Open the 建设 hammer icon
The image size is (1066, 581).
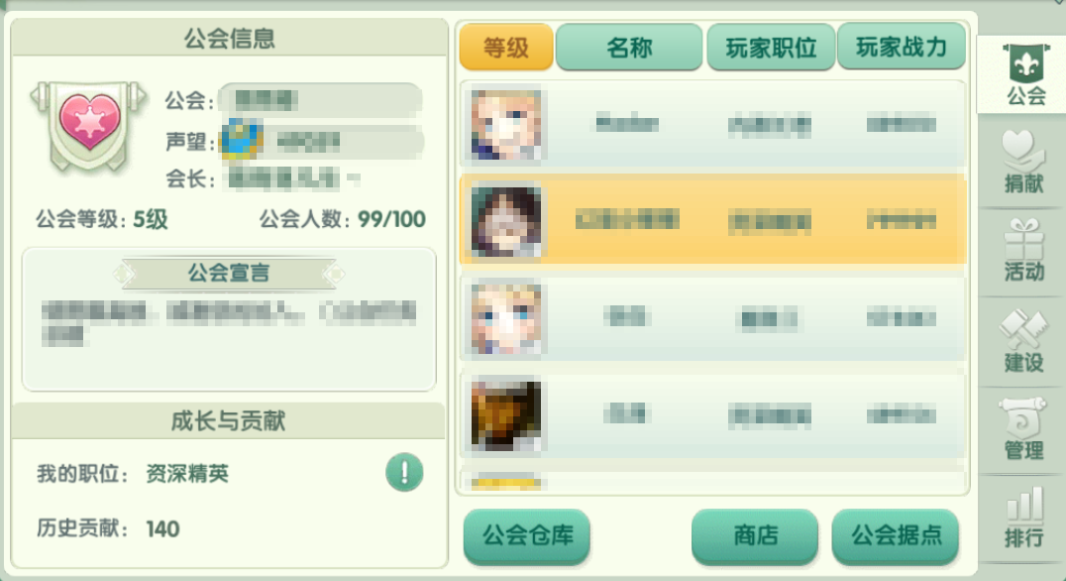(1024, 341)
